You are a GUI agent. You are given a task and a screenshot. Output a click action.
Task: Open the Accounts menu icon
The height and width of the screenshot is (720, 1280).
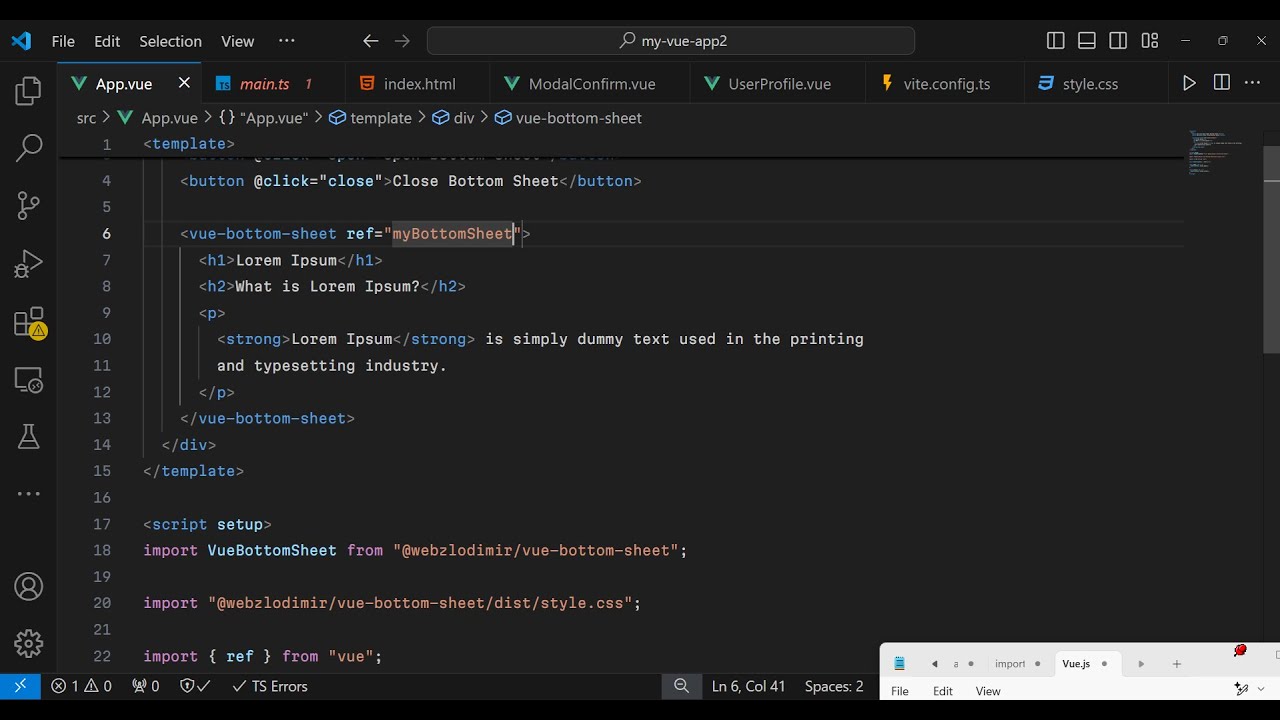click(29, 587)
